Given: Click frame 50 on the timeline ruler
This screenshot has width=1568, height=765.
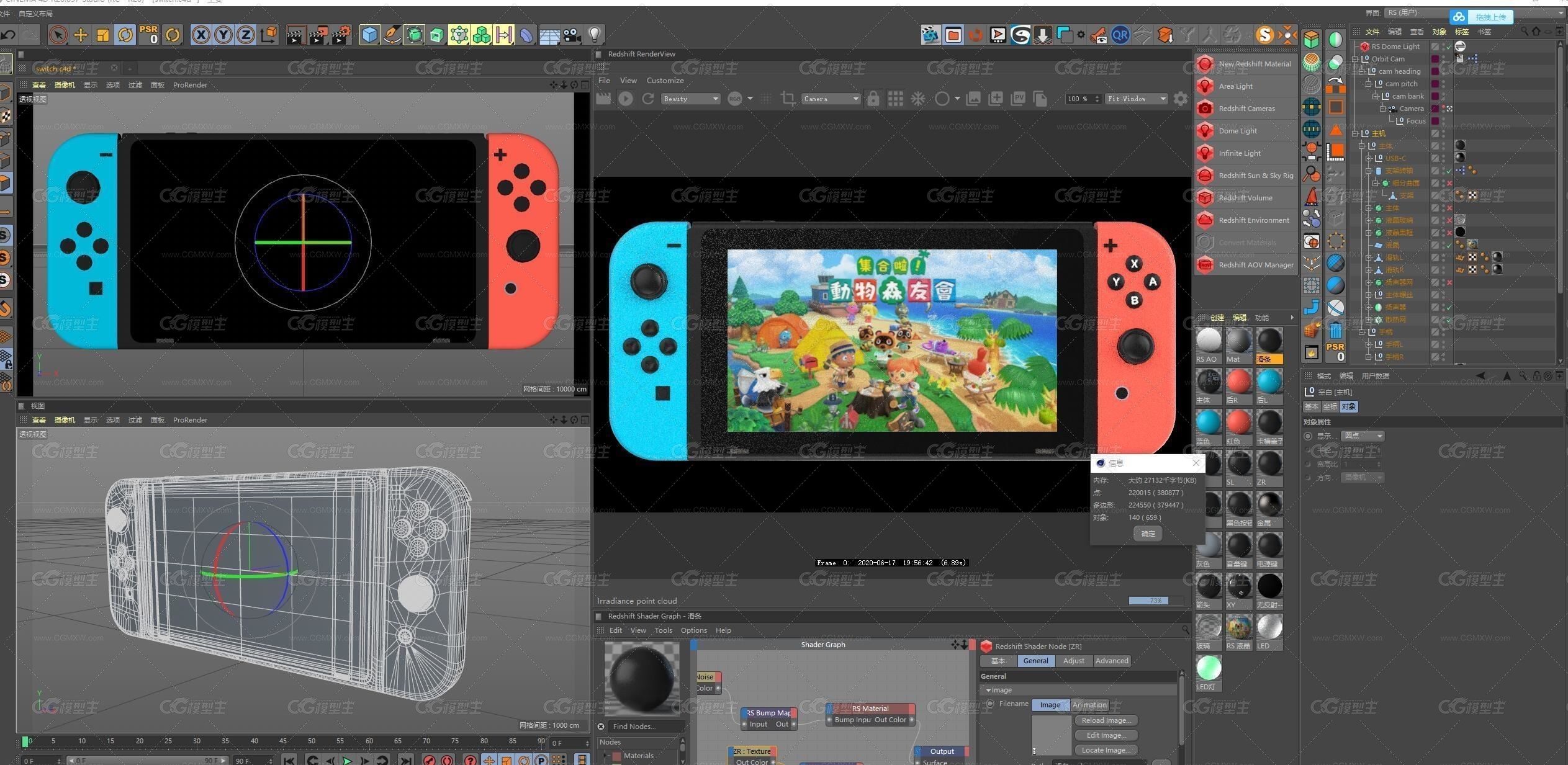Looking at the screenshot, I should click(x=311, y=741).
